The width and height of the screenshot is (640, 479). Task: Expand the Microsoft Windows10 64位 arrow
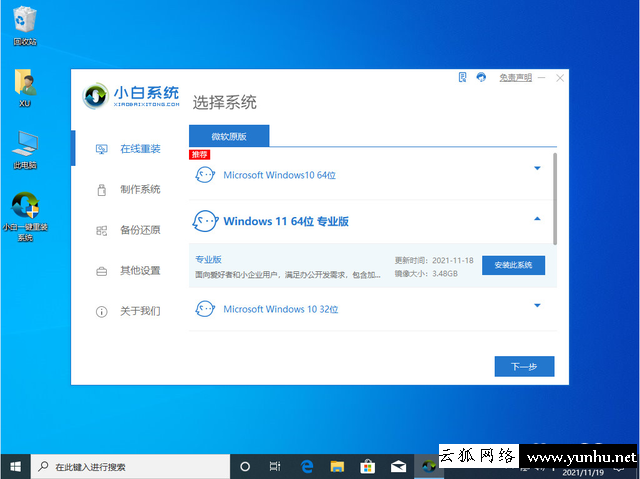coord(537,168)
